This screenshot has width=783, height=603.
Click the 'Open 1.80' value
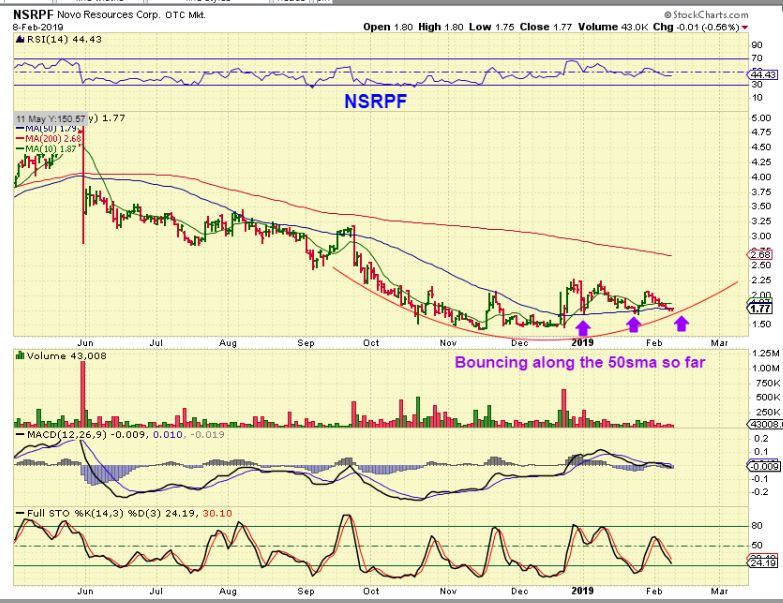(388, 27)
